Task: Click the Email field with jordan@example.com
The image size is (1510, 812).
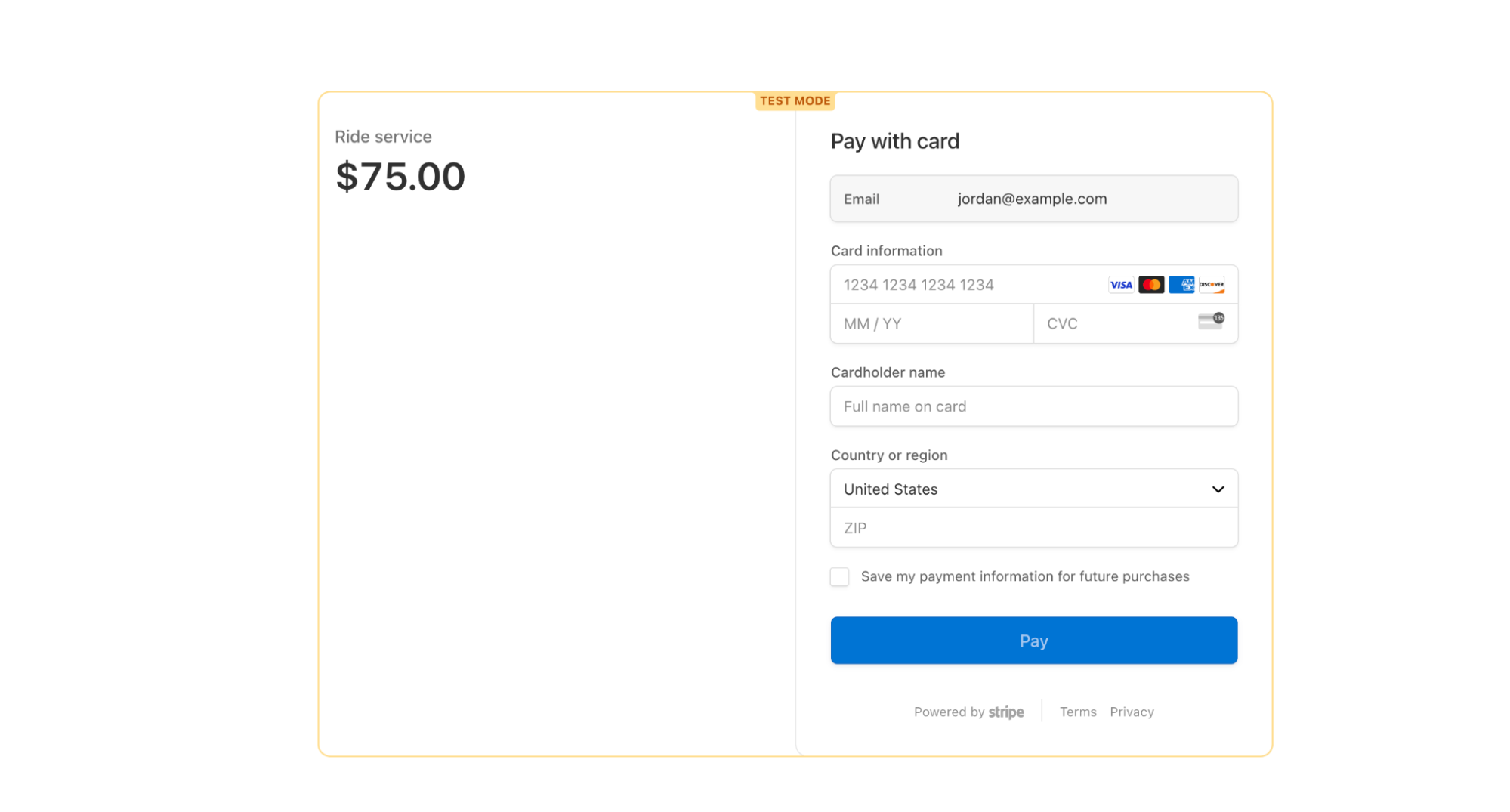Action: coord(1033,199)
